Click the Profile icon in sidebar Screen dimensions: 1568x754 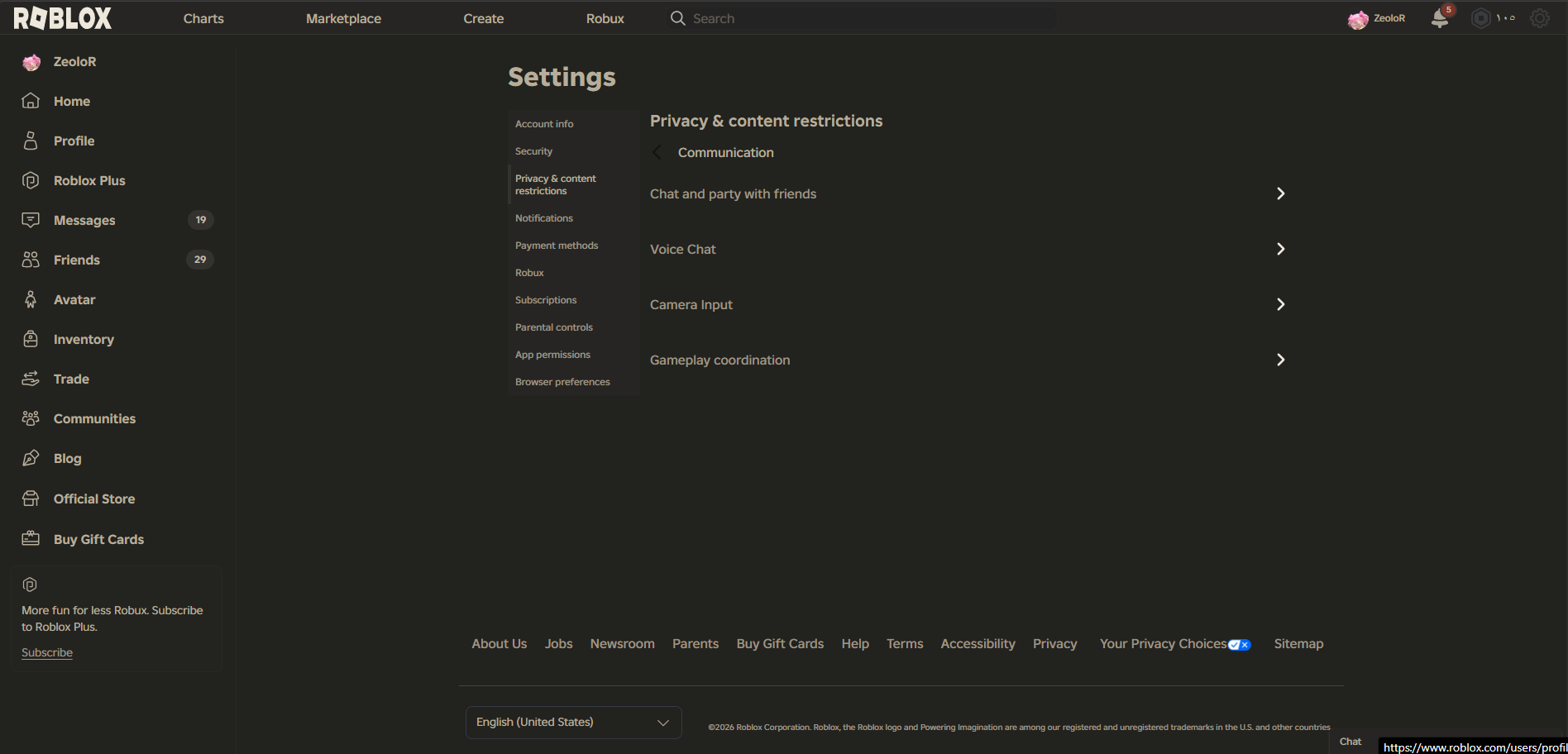(x=31, y=141)
